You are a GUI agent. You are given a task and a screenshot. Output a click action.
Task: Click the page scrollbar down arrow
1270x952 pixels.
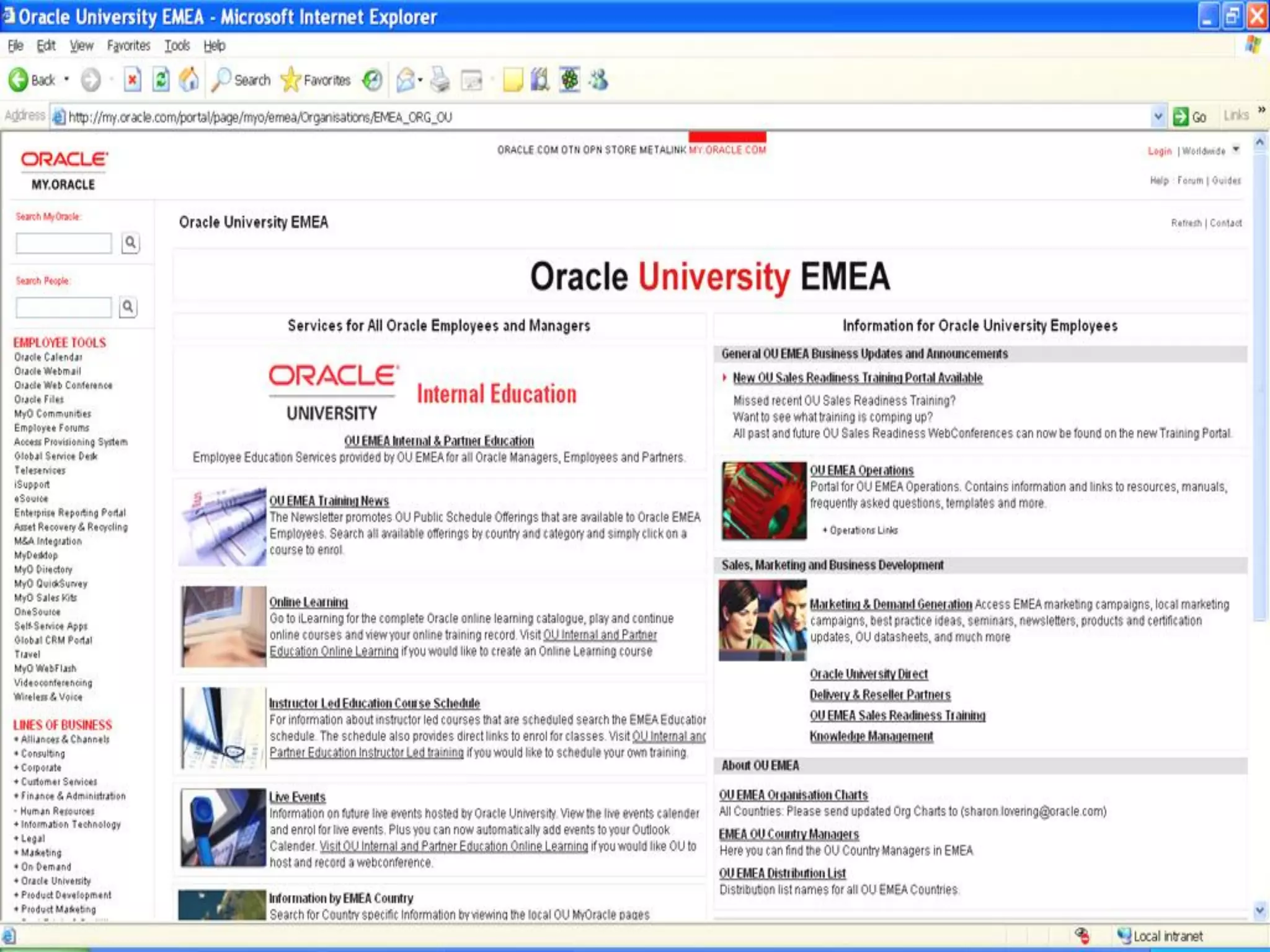point(1259,910)
